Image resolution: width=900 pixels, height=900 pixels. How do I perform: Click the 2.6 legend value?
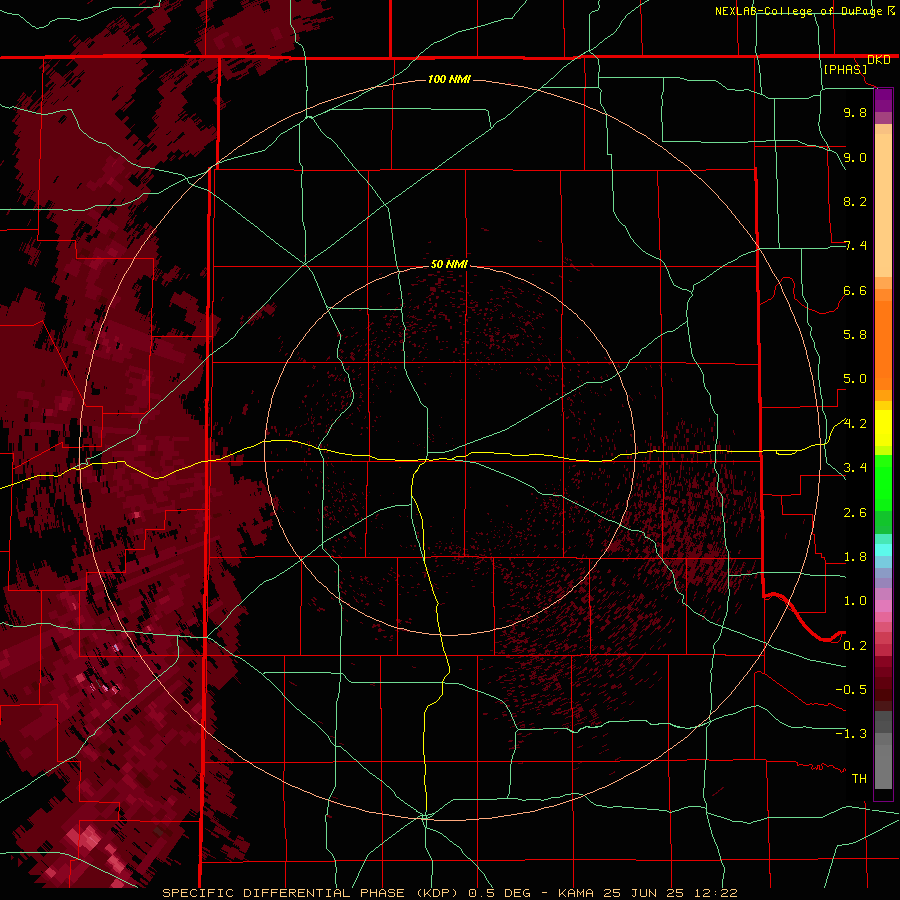(855, 513)
